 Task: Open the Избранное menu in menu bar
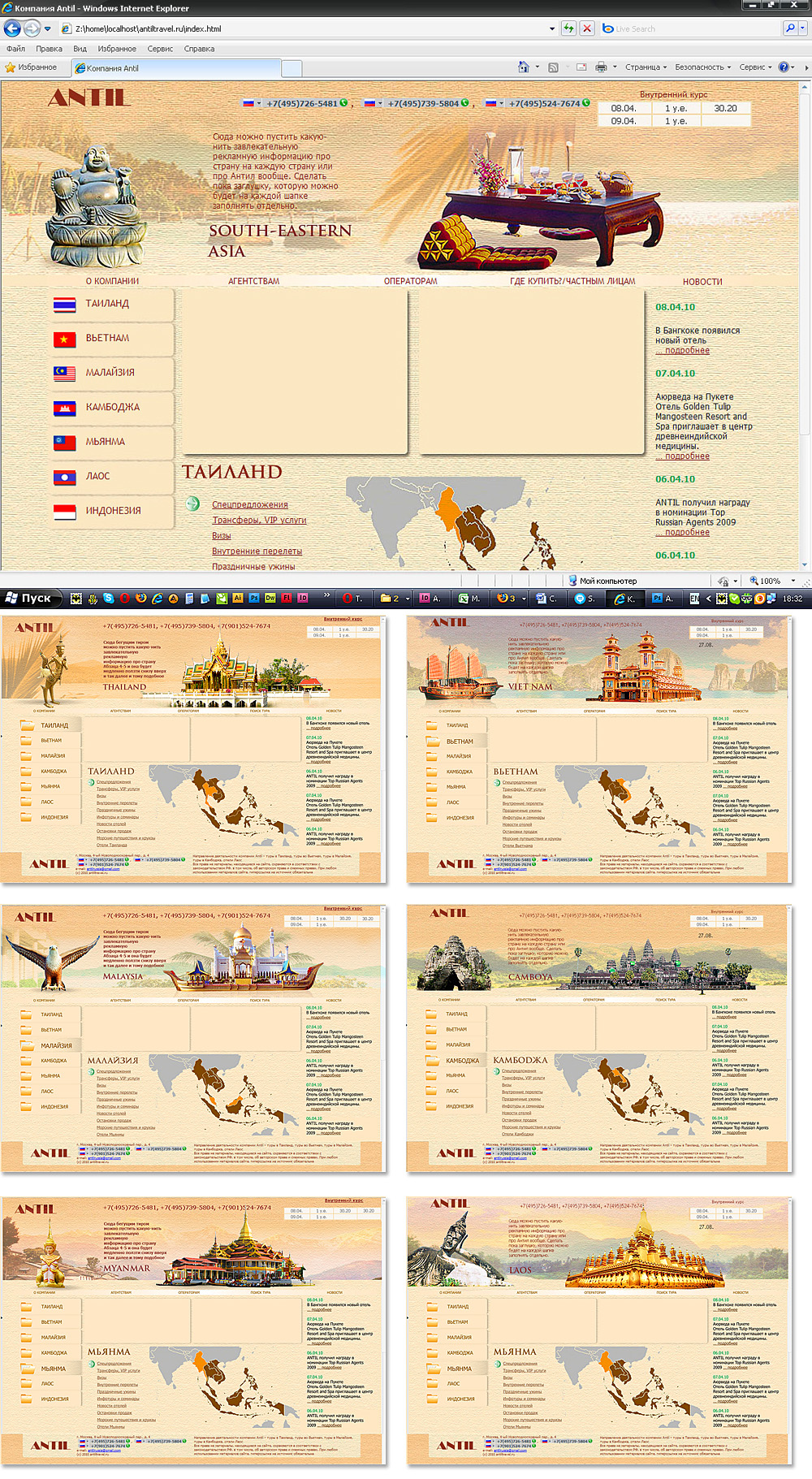[117, 49]
